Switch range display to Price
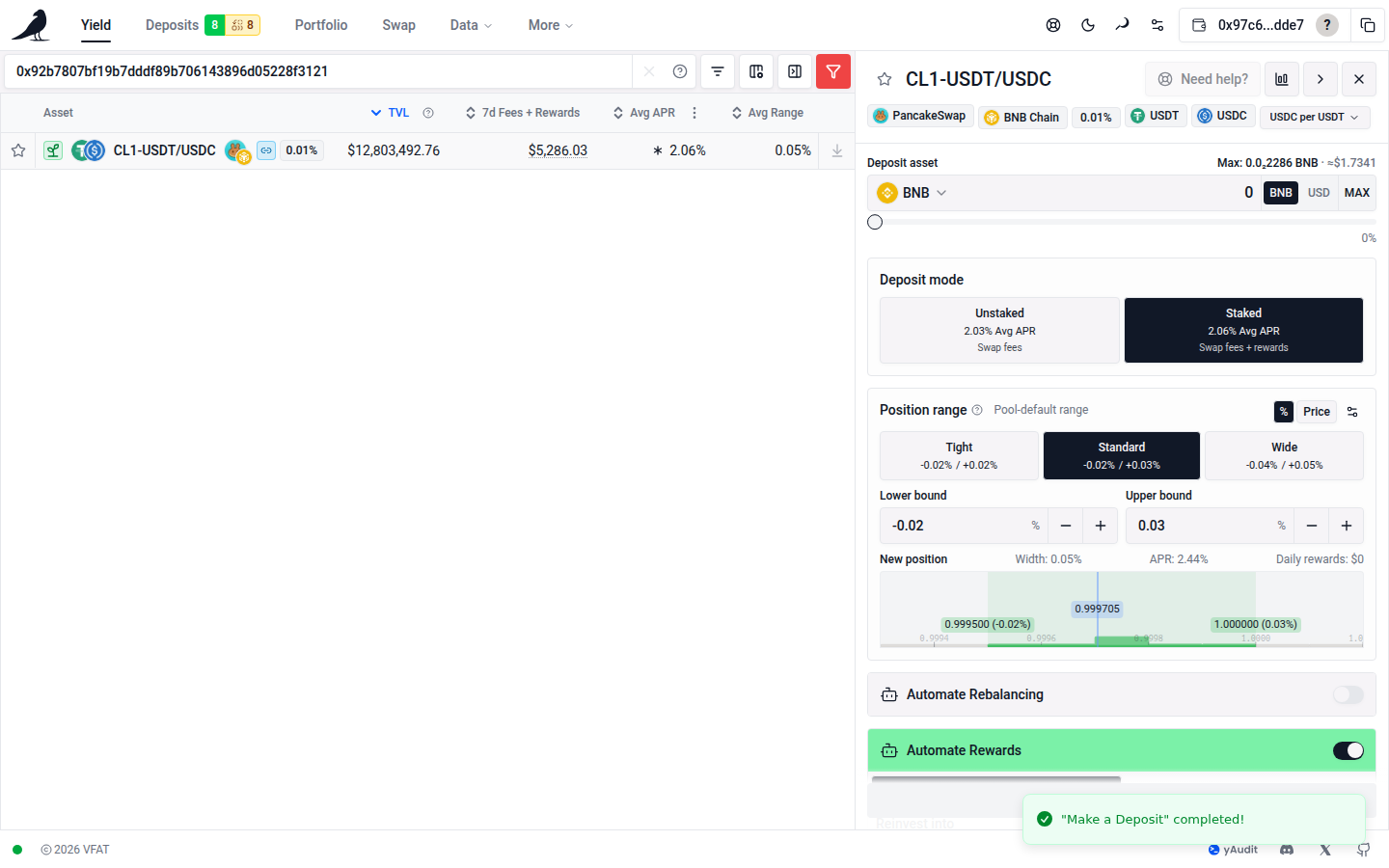This screenshot has width=1389, height=868. (1316, 412)
